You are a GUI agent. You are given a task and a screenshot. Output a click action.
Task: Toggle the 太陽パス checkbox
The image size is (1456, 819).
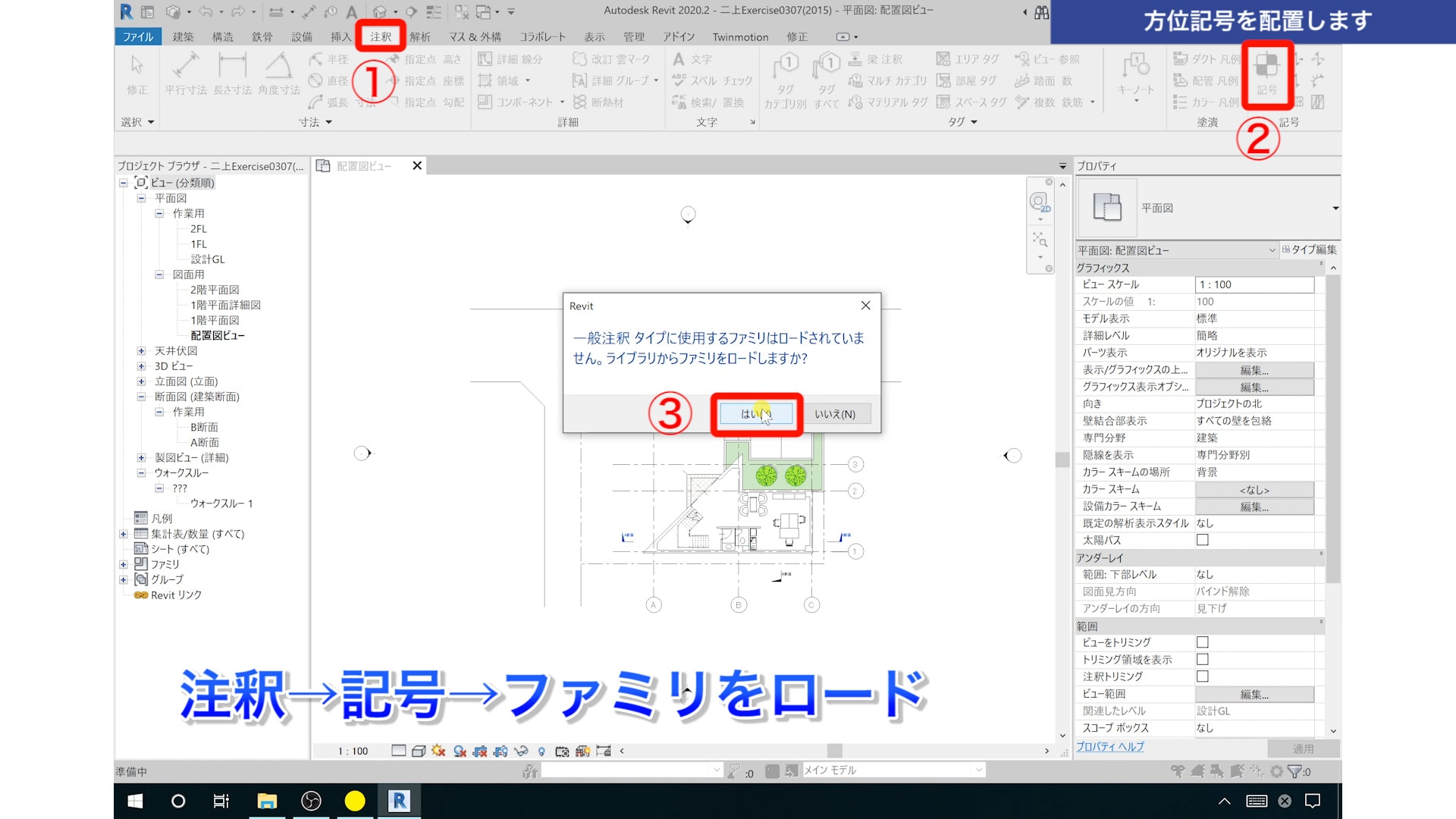1202,540
